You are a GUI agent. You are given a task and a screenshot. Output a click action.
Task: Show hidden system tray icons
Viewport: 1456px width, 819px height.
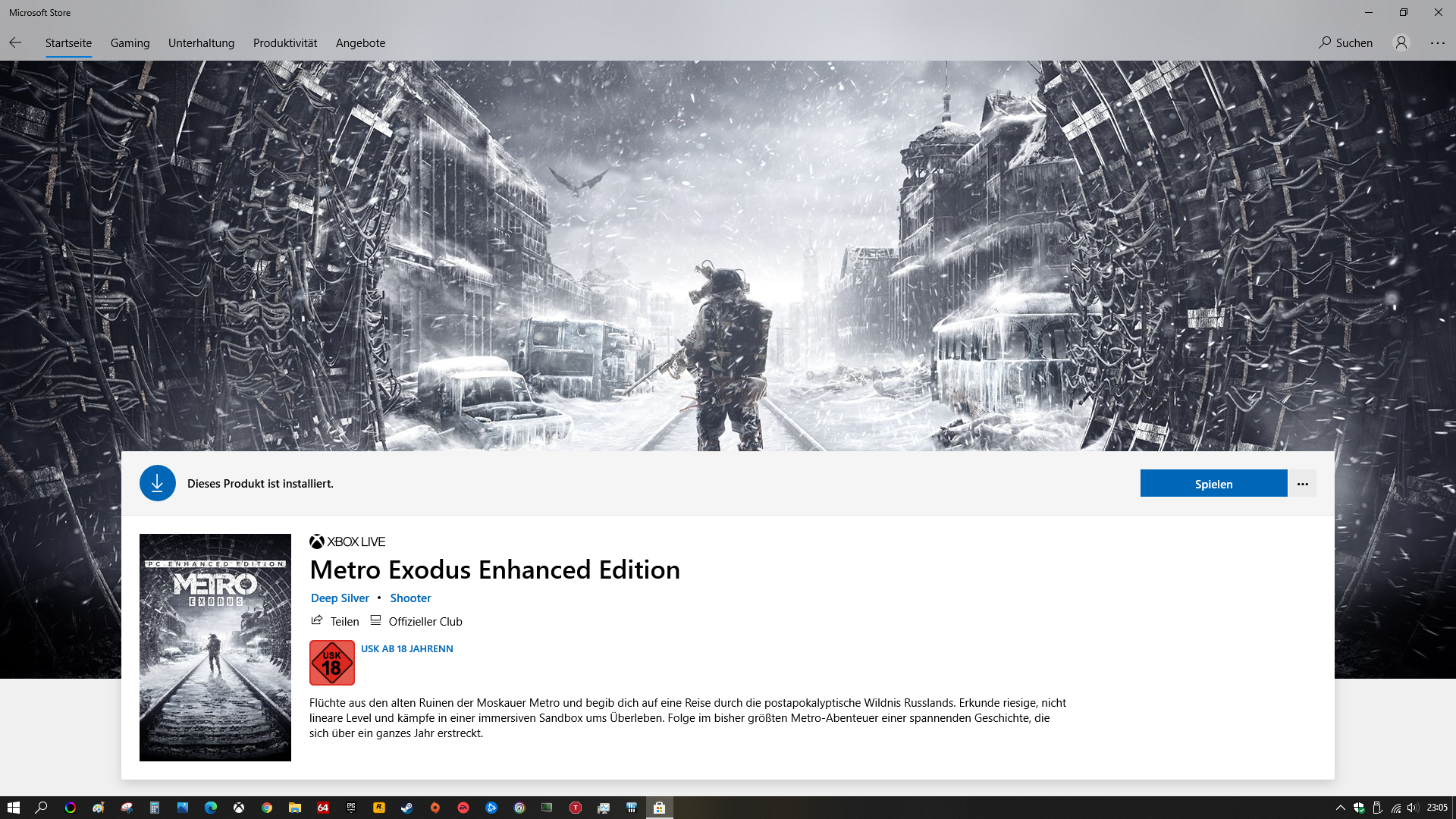tap(1340, 808)
